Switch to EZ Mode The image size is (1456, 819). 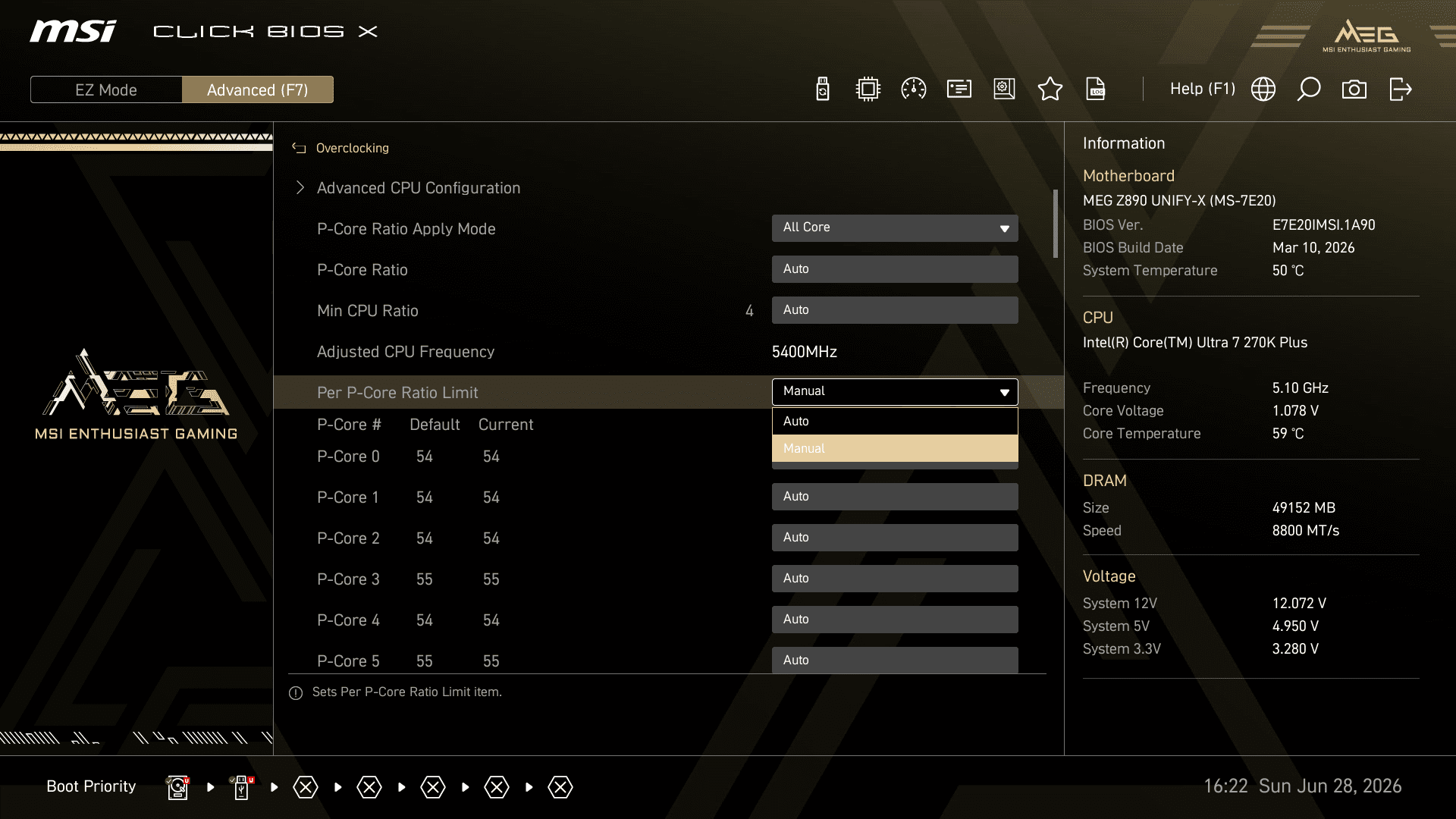(x=106, y=89)
